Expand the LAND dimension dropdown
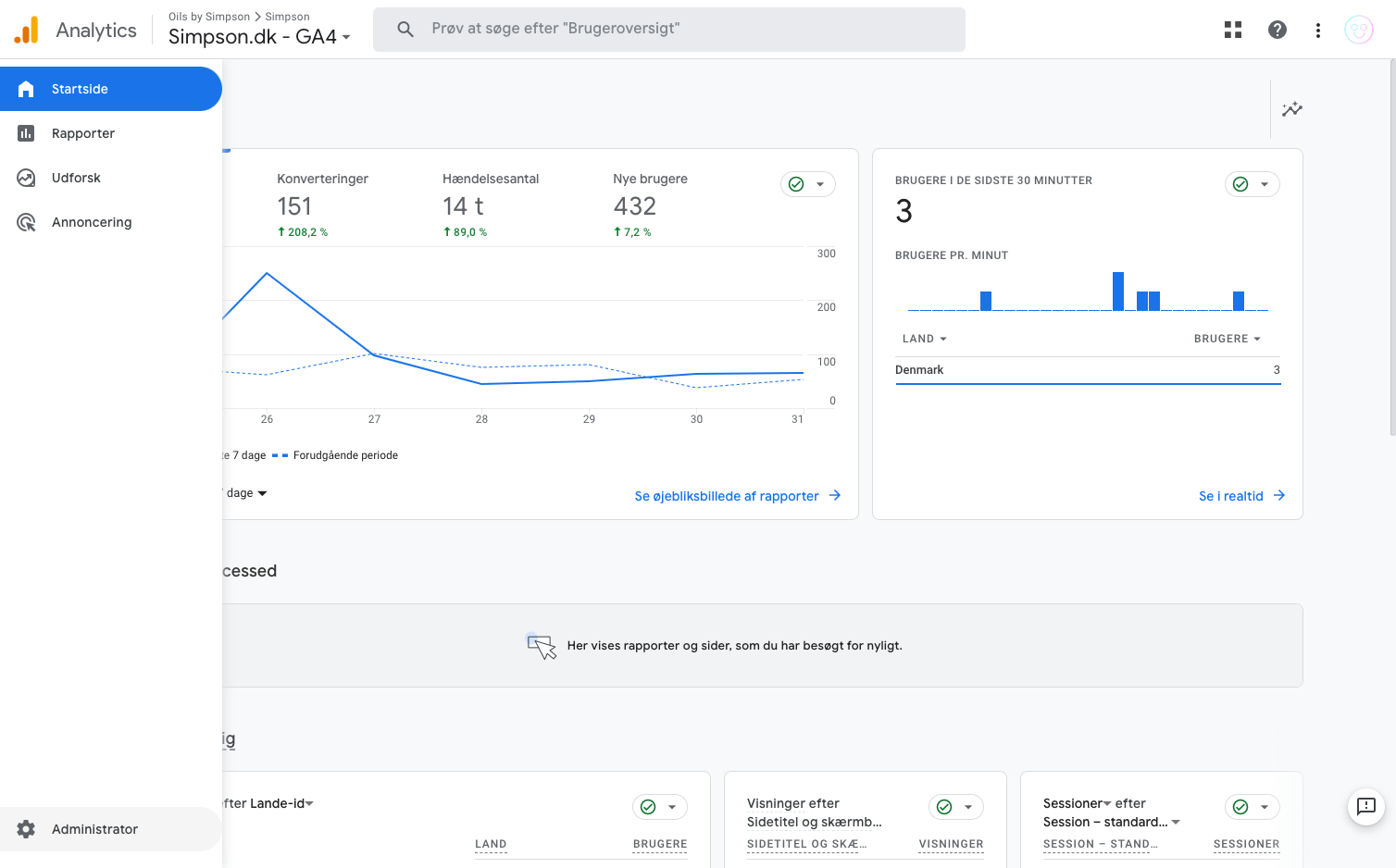Viewport: 1396px width, 868px height. [925, 339]
